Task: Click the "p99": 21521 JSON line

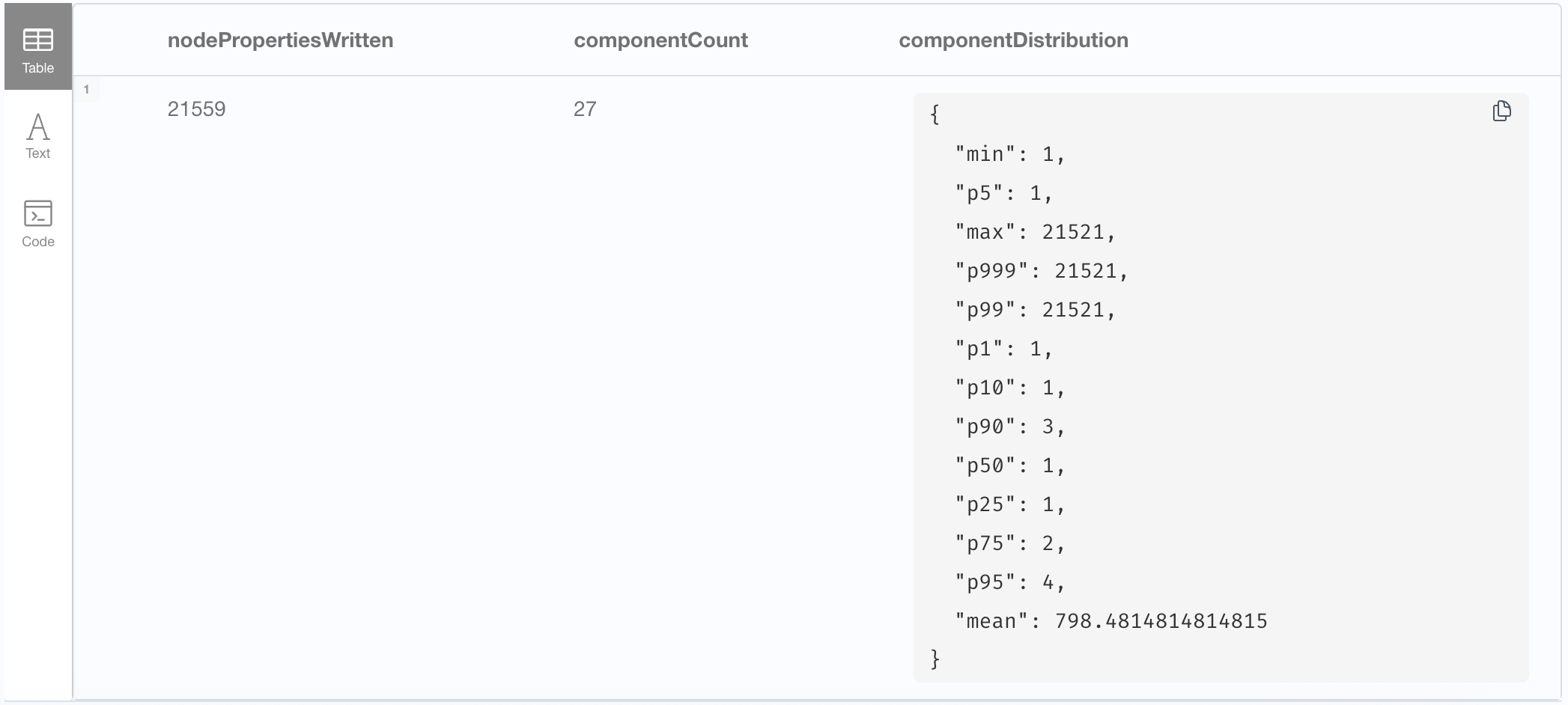Action: (x=1035, y=310)
